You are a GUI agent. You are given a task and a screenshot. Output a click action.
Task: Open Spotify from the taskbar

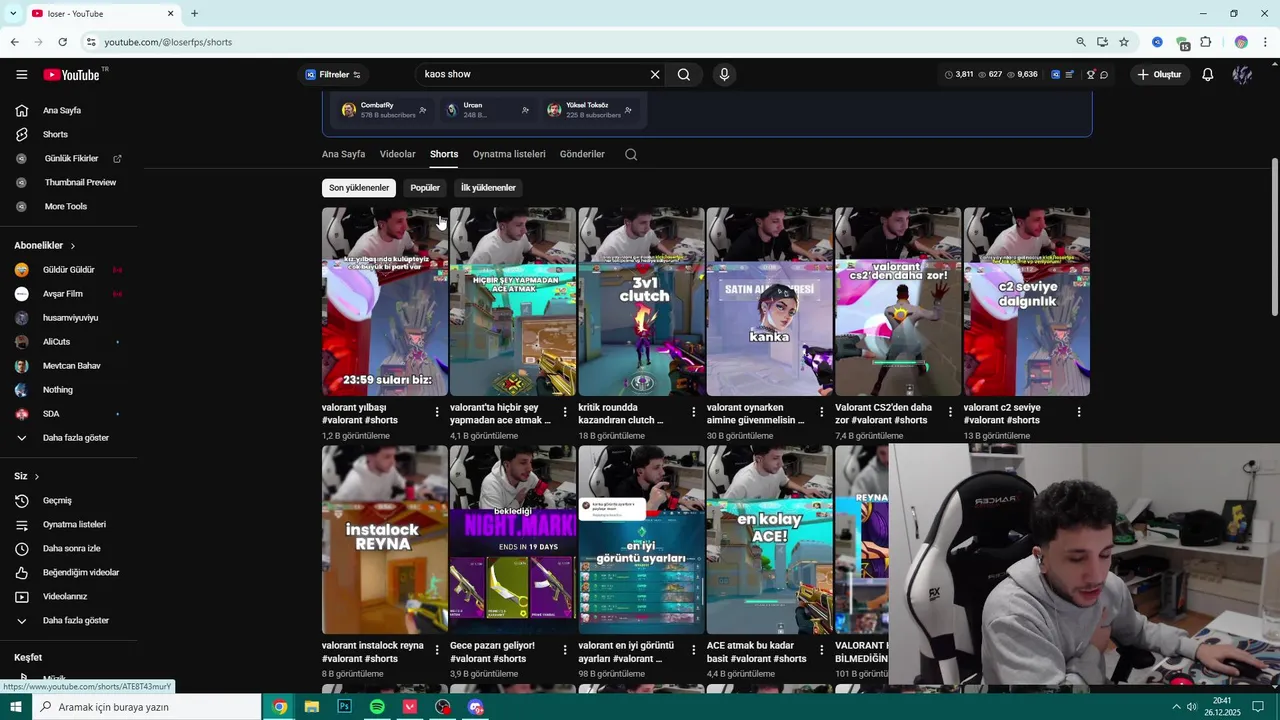(x=377, y=707)
